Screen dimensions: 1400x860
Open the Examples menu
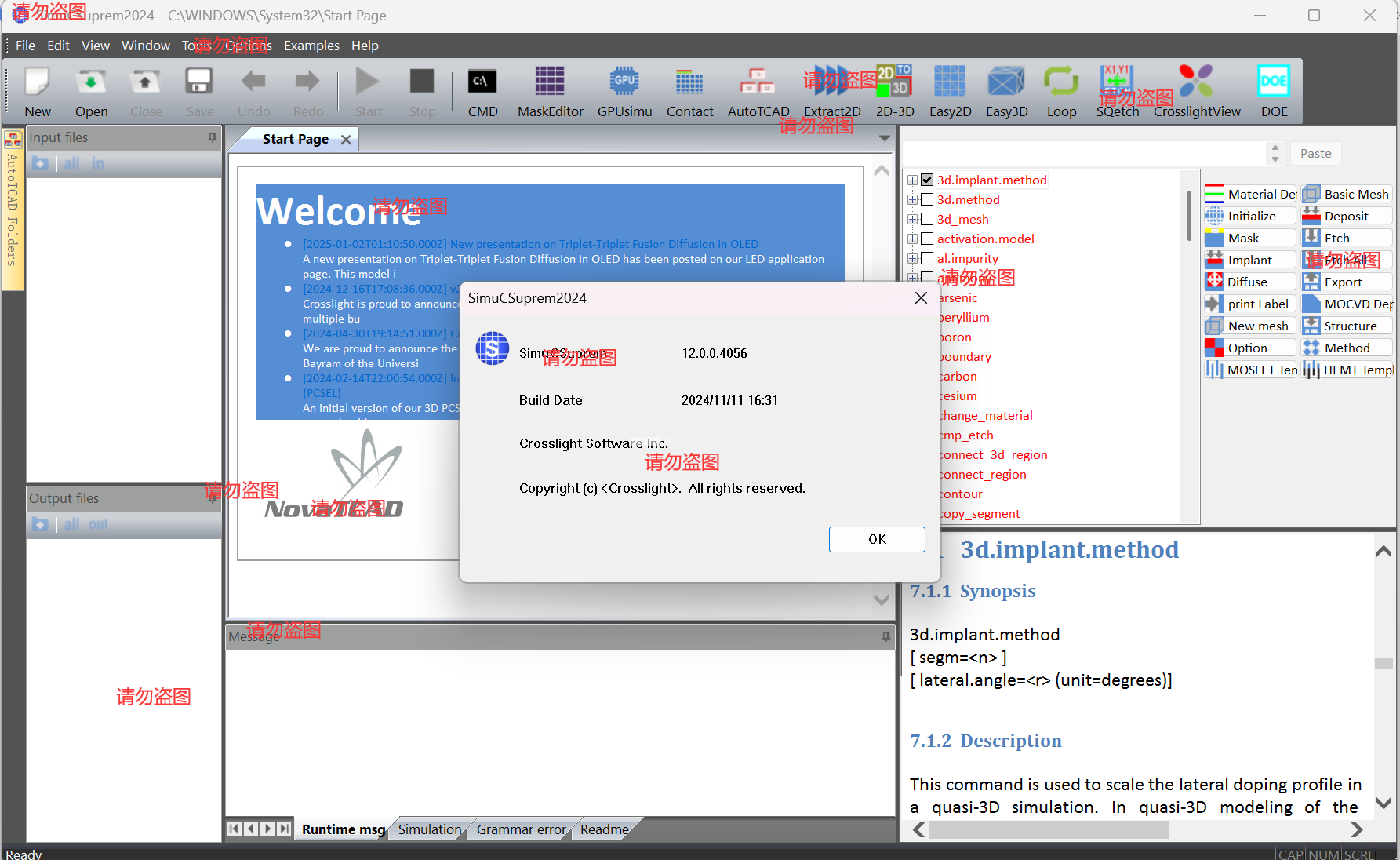(311, 46)
